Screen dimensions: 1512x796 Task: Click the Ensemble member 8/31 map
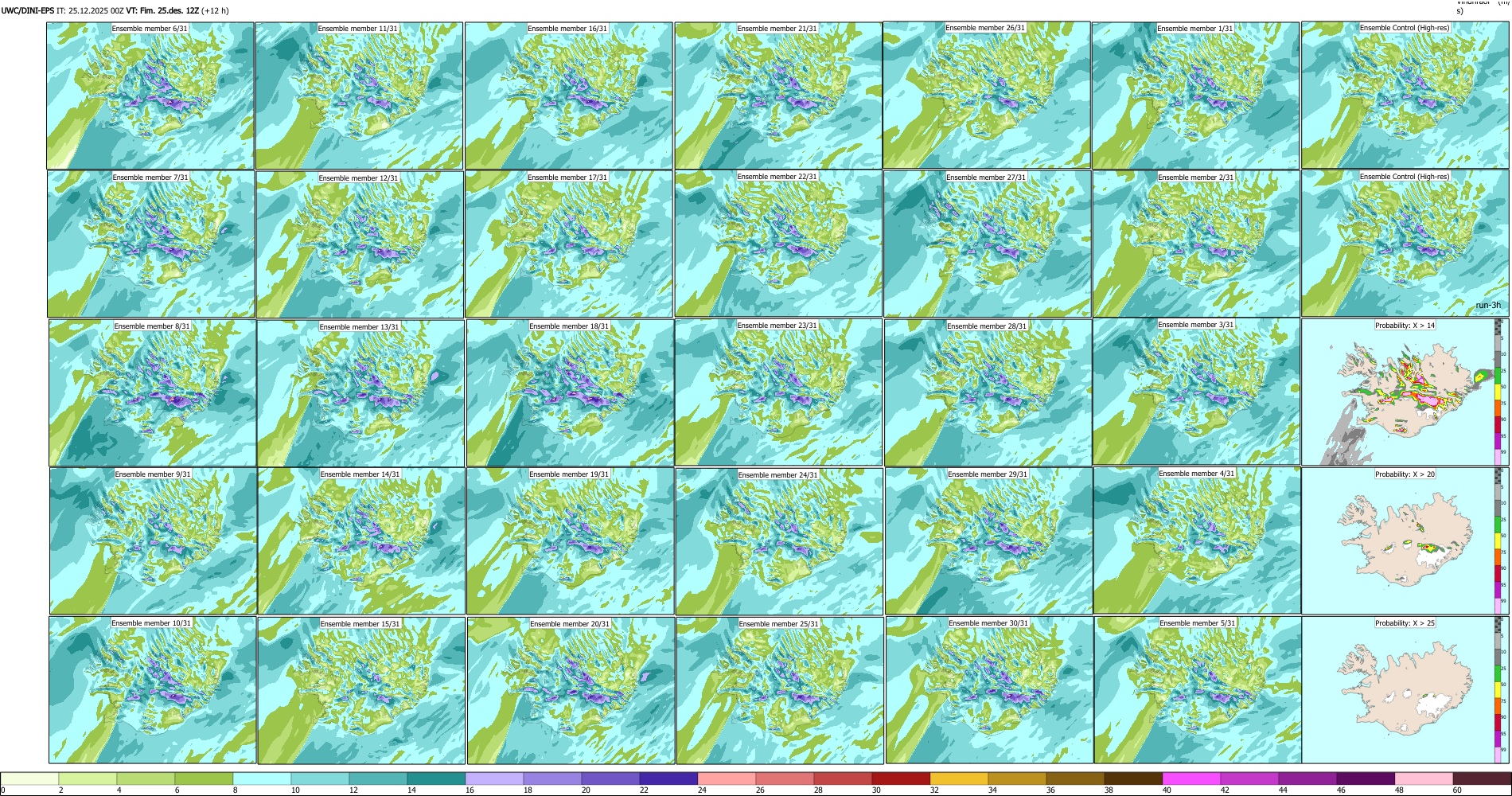pyautogui.click(x=152, y=393)
